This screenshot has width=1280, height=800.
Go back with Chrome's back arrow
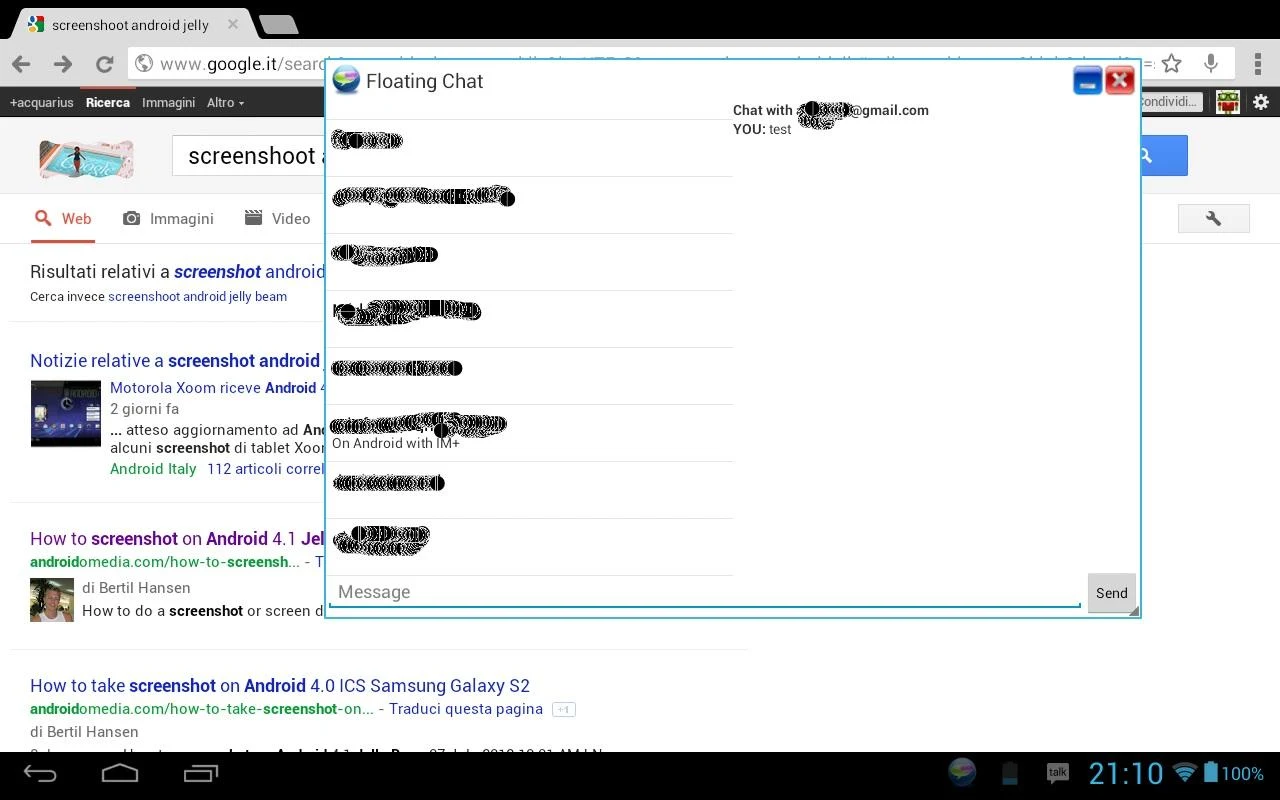pos(21,64)
